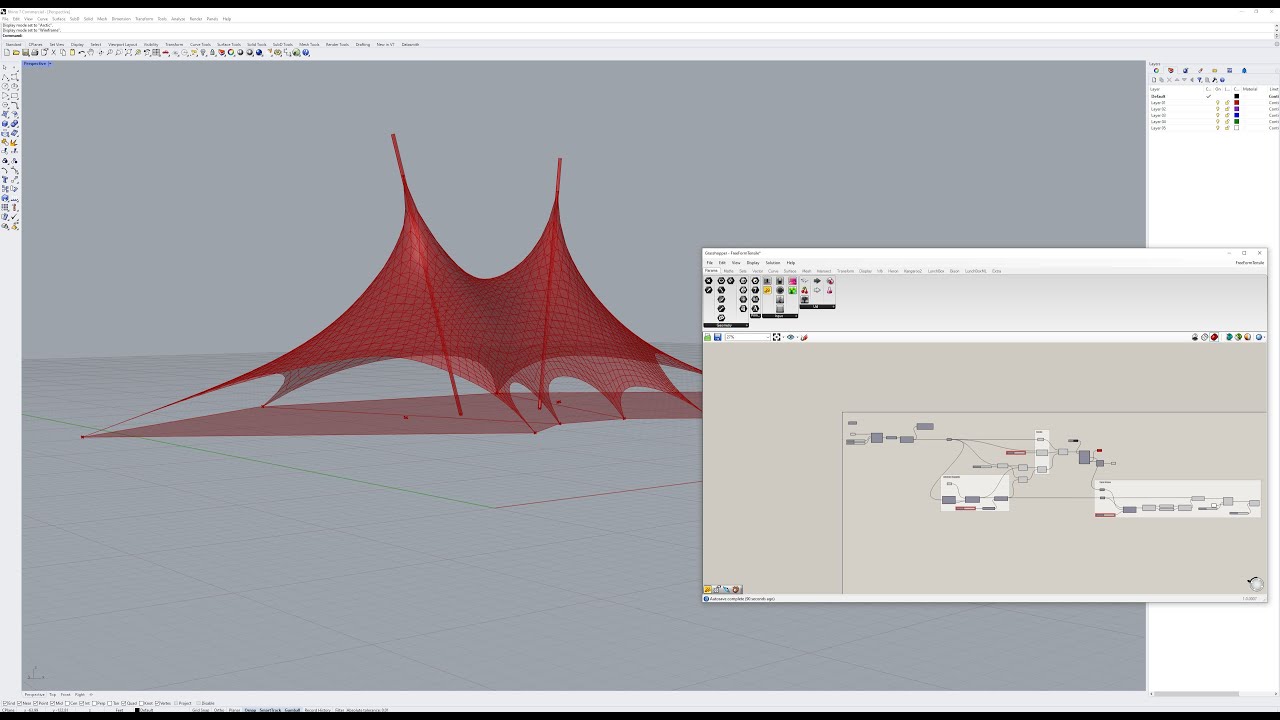Toggle Layer 01 visibility light bulb
The width and height of the screenshot is (1280, 720).
point(1217,103)
